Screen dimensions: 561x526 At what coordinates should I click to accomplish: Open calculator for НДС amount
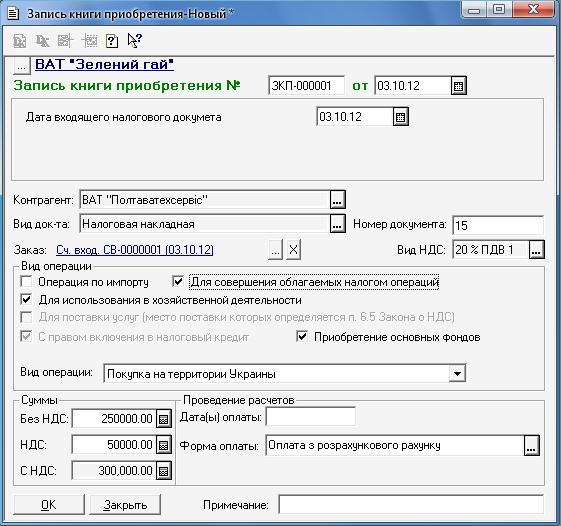point(164,445)
